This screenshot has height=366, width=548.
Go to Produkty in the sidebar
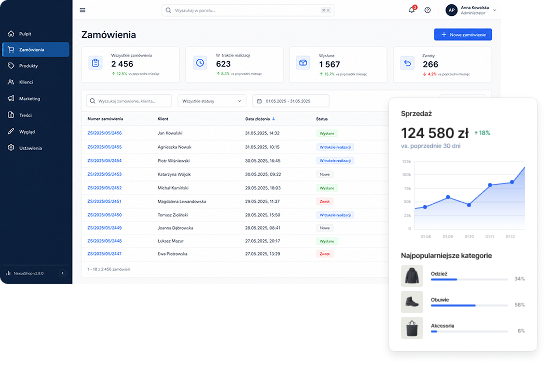coord(35,66)
